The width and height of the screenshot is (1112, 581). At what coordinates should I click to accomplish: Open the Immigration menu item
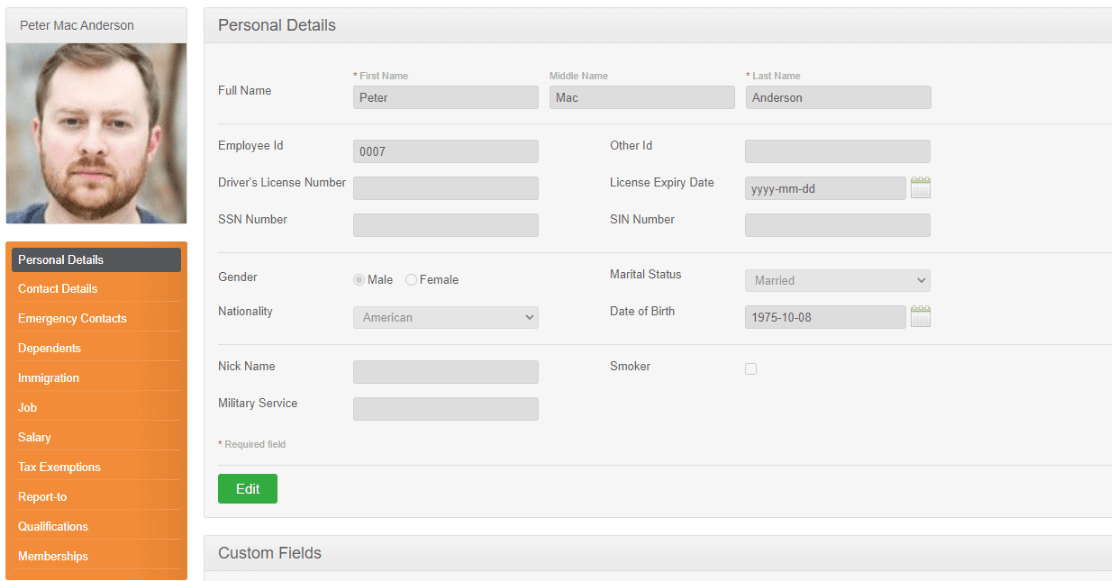point(48,378)
